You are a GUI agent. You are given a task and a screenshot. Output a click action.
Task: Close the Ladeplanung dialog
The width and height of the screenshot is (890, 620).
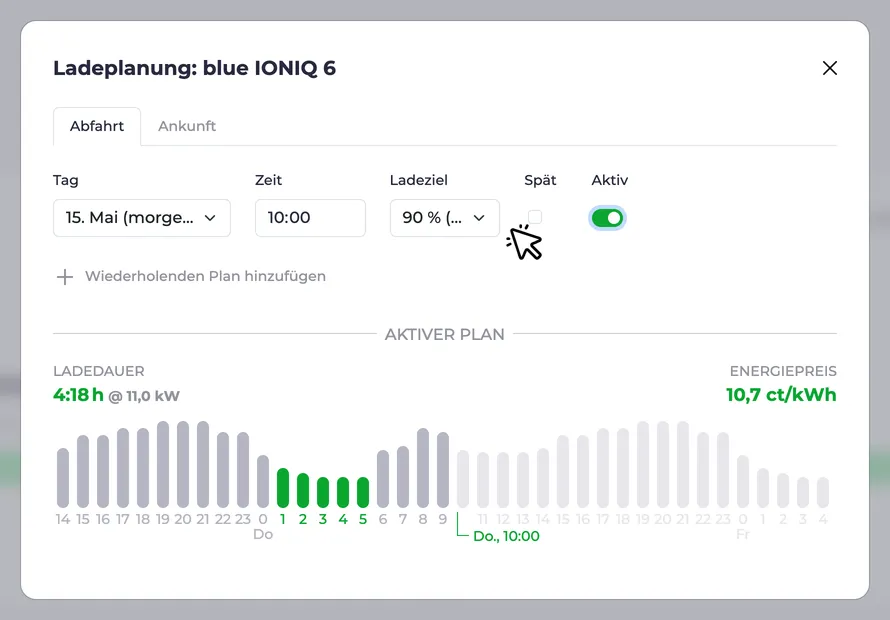[830, 68]
